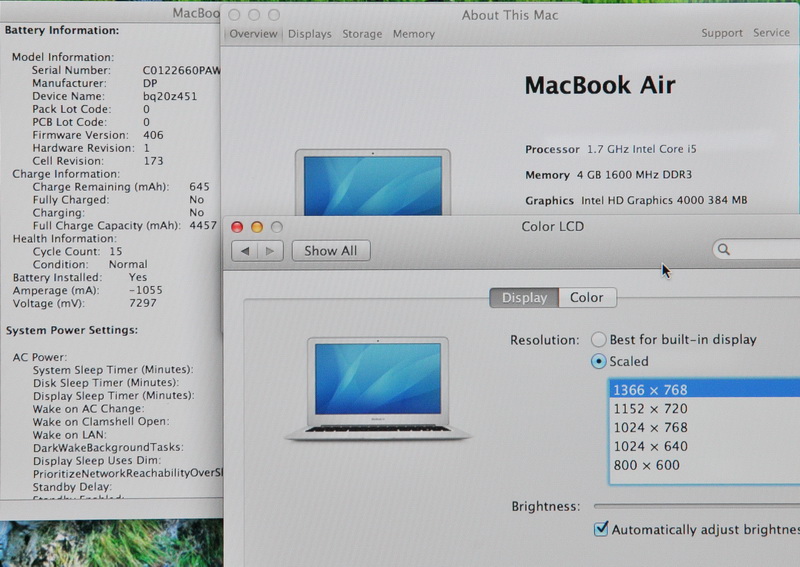Click the Manufacturer 'DP' value
The height and width of the screenshot is (567, 800).
(150, 83)
